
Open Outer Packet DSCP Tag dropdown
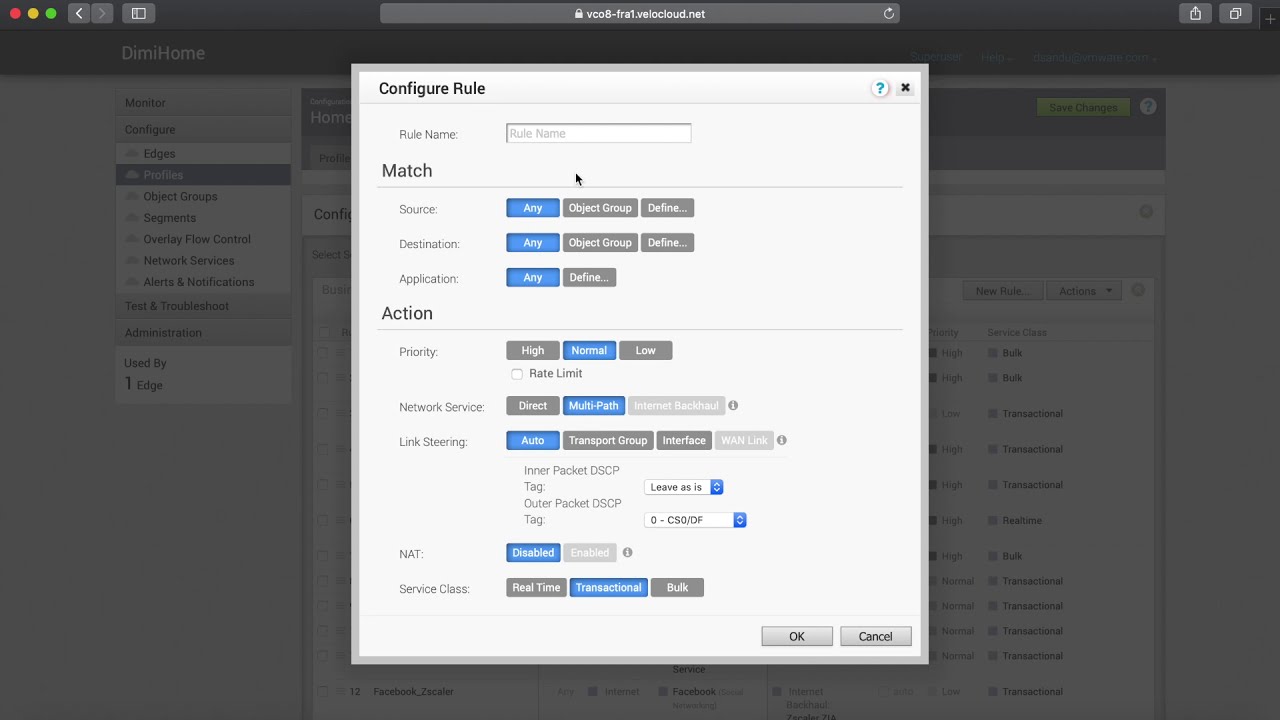[x=695, y=520]
